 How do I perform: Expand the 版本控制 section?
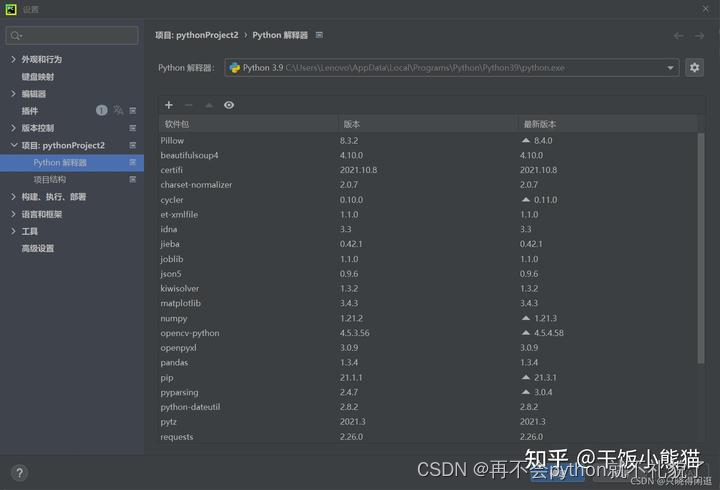13,128
